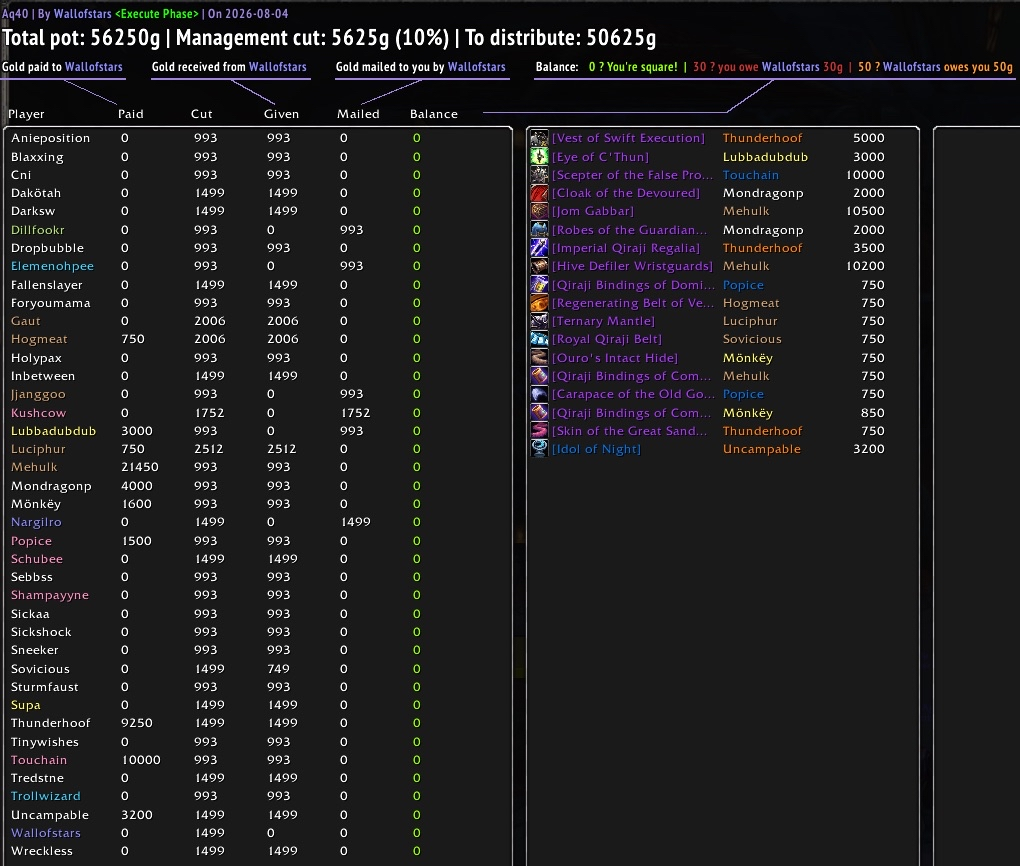Click the Imperial Qiraji Regalia icon
The width and height of the screenshot is (1020, 866).
[539, 248]
